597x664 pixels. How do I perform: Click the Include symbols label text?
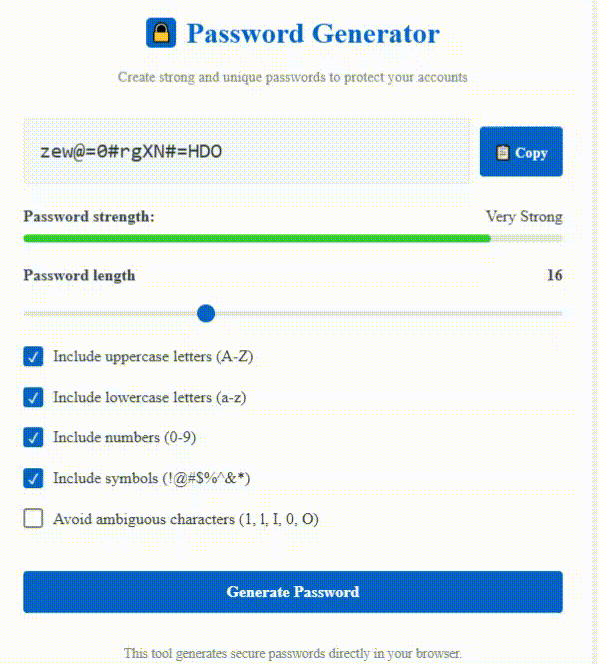[152, 479]
